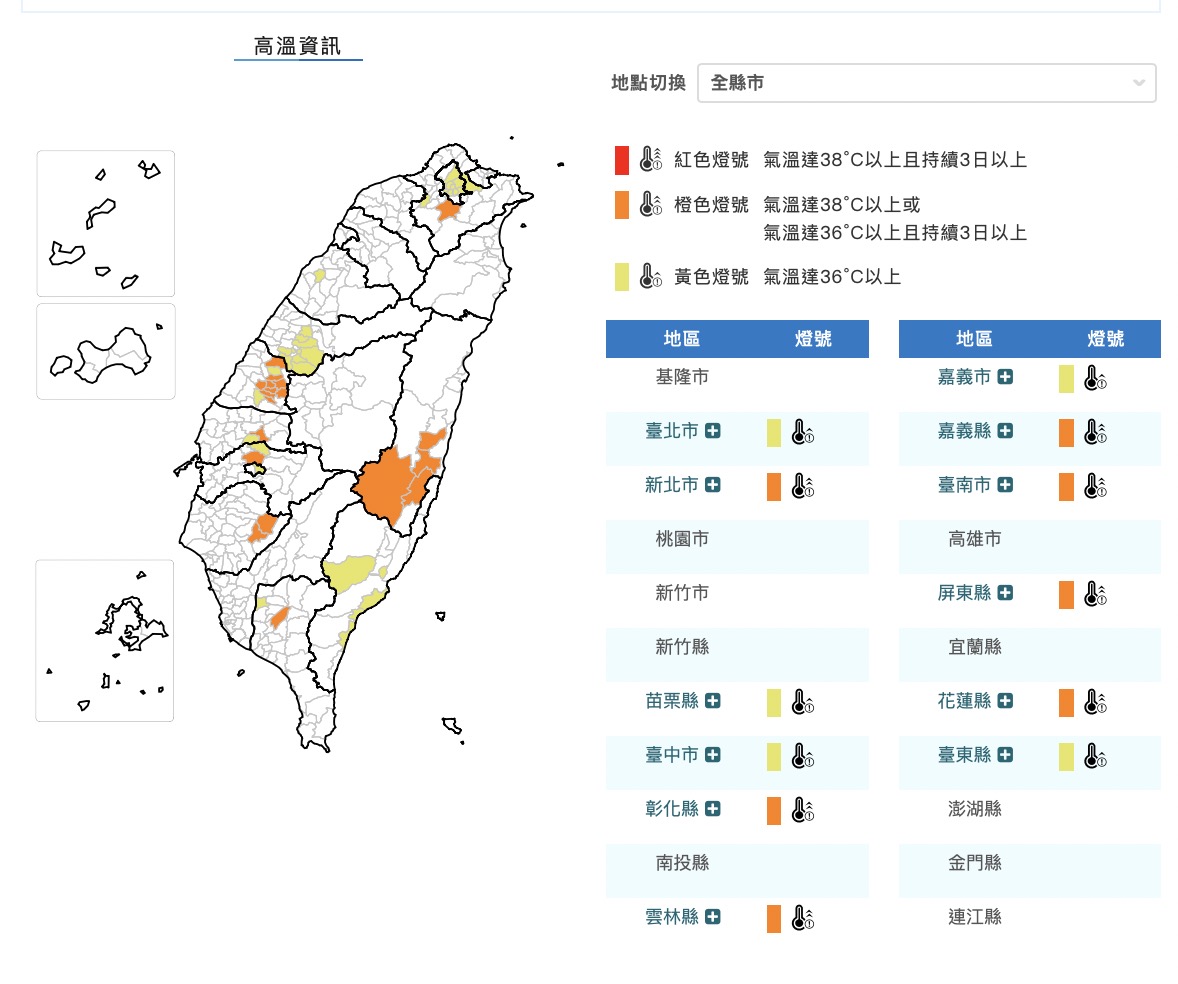Expand the 雲林縣 plus icon
The height and width of the screenshot is (984, 1178).
(x=713, y=917)
